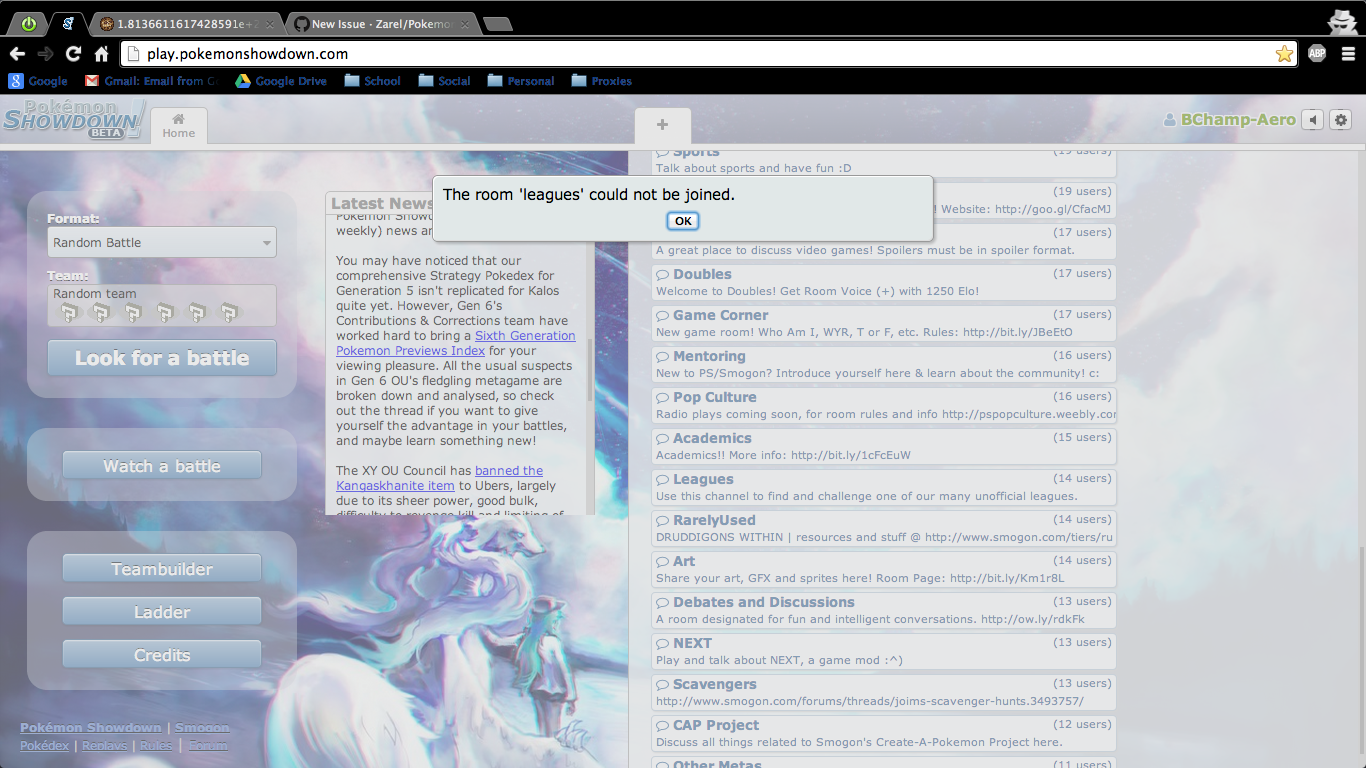Open the Format dropdown showing Random Battle

(x=162, y=242)
